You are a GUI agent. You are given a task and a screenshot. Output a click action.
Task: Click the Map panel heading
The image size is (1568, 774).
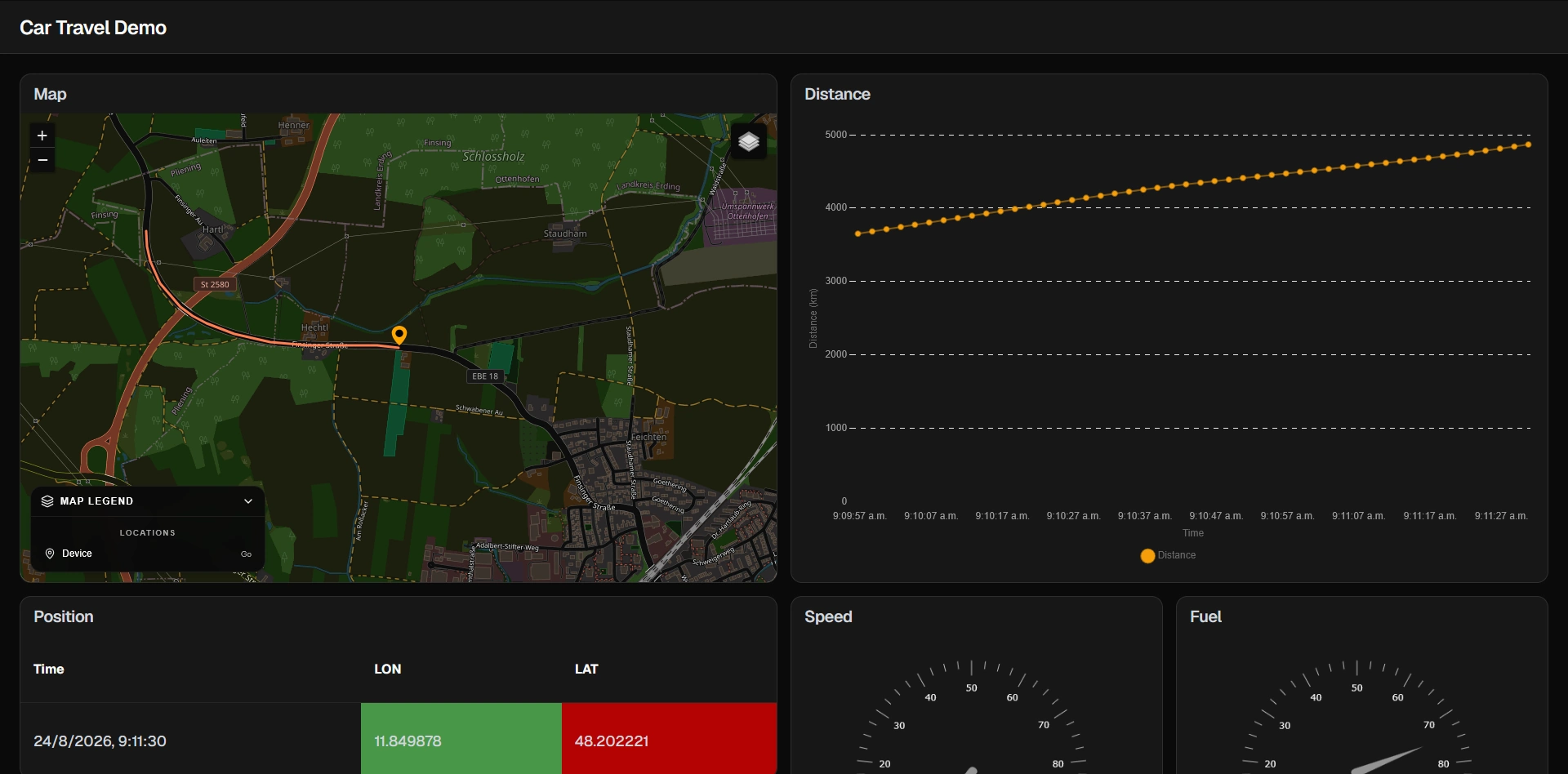click(x=50, y=94)
